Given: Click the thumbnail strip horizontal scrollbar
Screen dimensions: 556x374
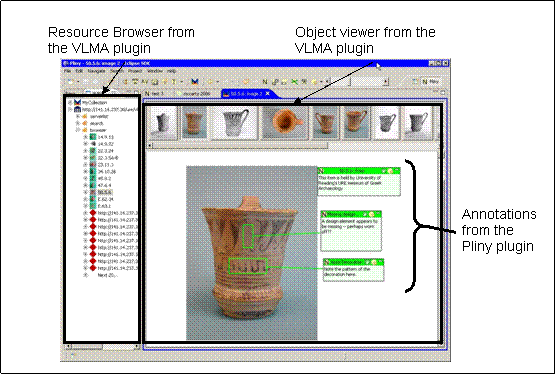Looking at the screenshot, I should tap(238, 145).
